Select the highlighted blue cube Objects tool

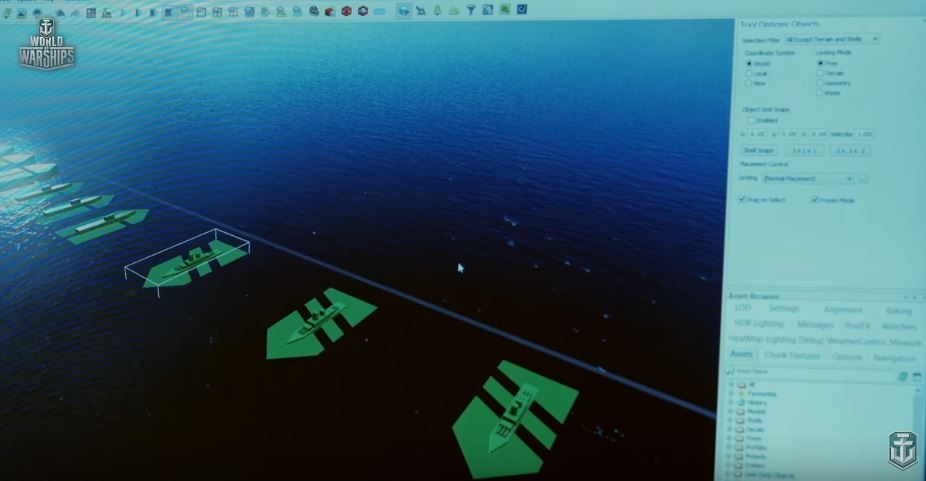[x=404, y=10]
